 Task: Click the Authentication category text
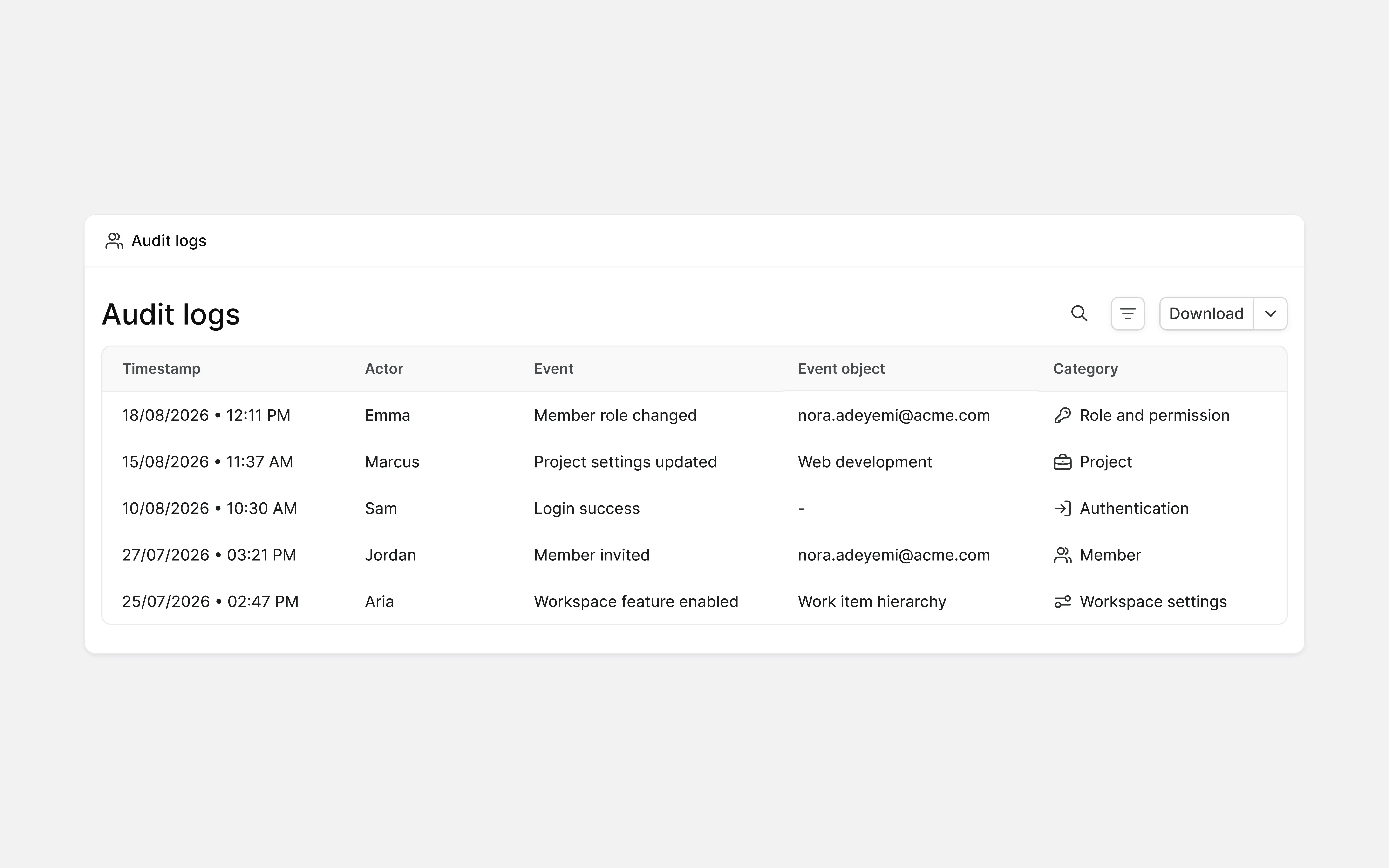[x=1134, y=508]
